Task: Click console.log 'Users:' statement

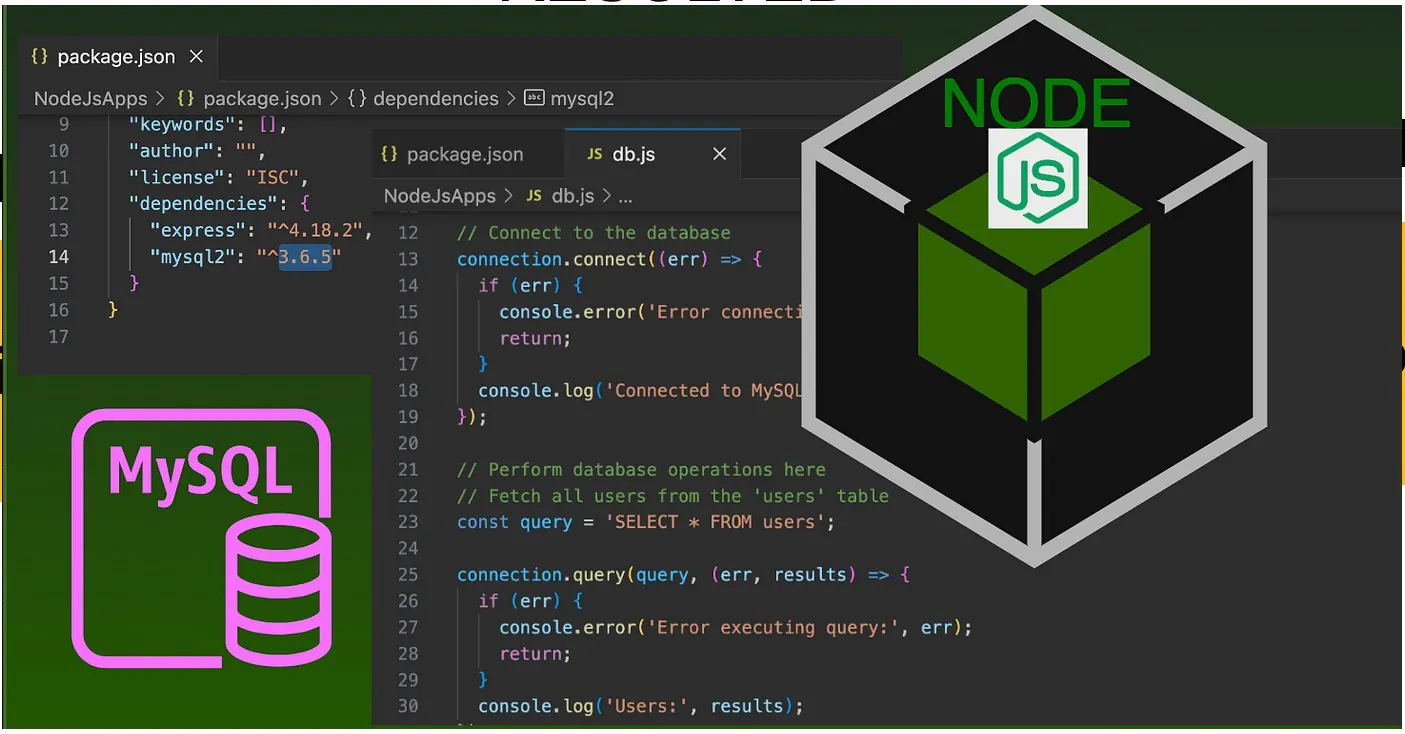Action: click(641, 706)
